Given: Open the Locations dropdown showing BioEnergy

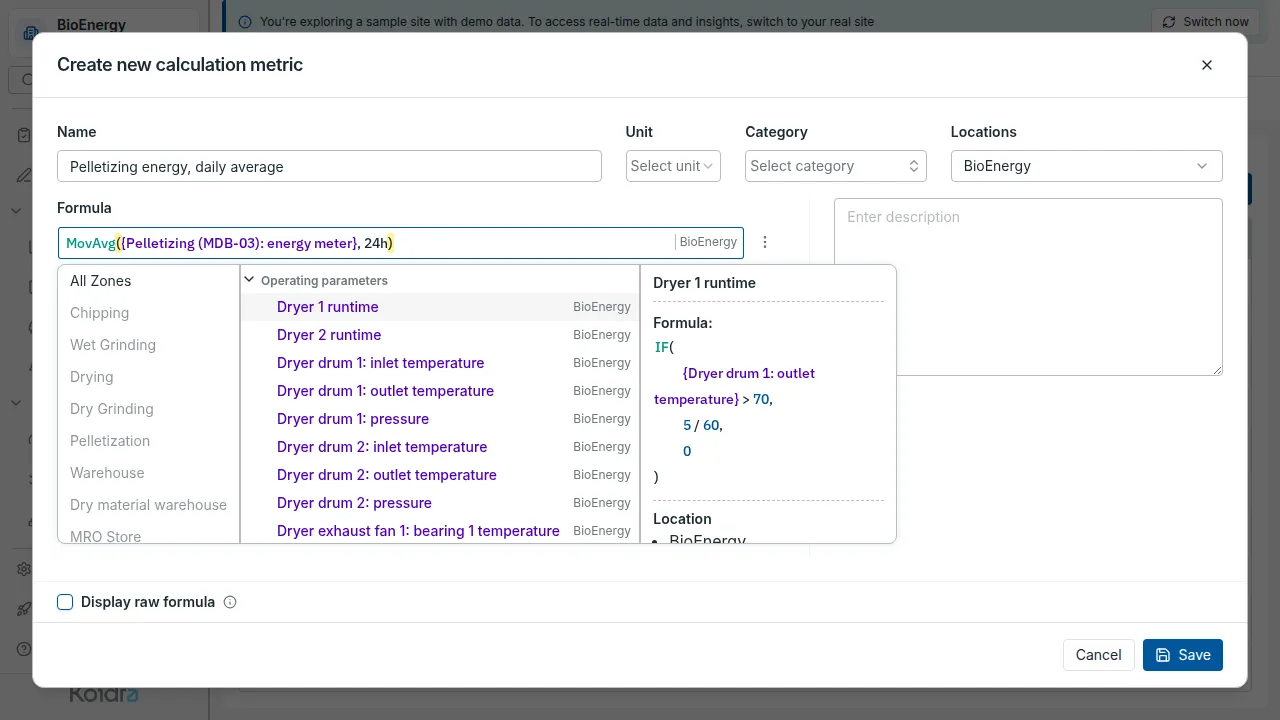Looking at the screenshot, I should pyautogui.click(x=1086, y=166).
